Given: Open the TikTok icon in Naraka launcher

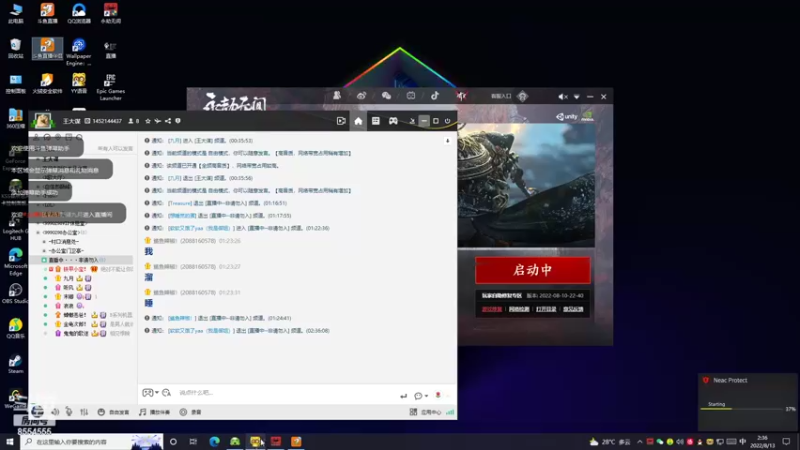Looking at the screenshot, I should 435,96.
